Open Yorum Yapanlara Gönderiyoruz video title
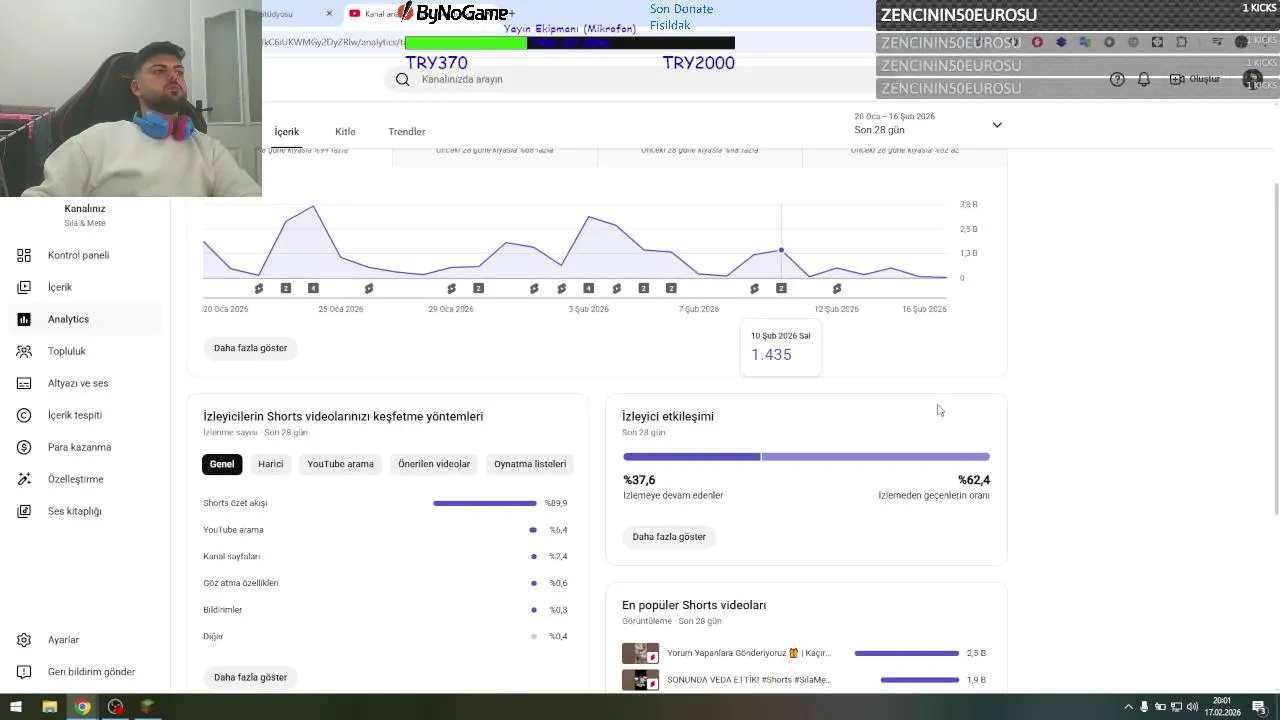This screenshot has height=720, width=1280. 749,653
